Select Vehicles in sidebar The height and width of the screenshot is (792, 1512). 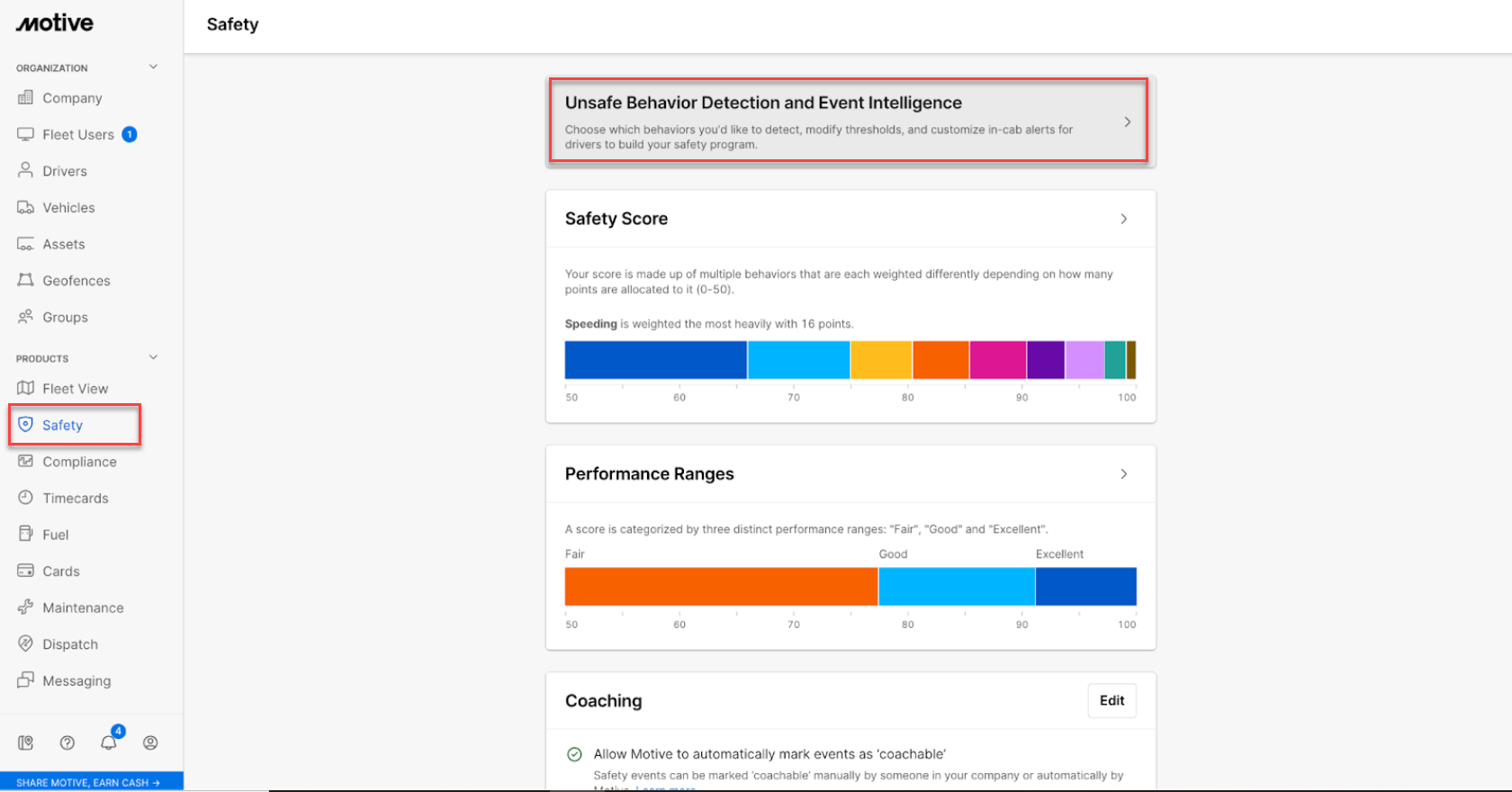tap(68, 207)
